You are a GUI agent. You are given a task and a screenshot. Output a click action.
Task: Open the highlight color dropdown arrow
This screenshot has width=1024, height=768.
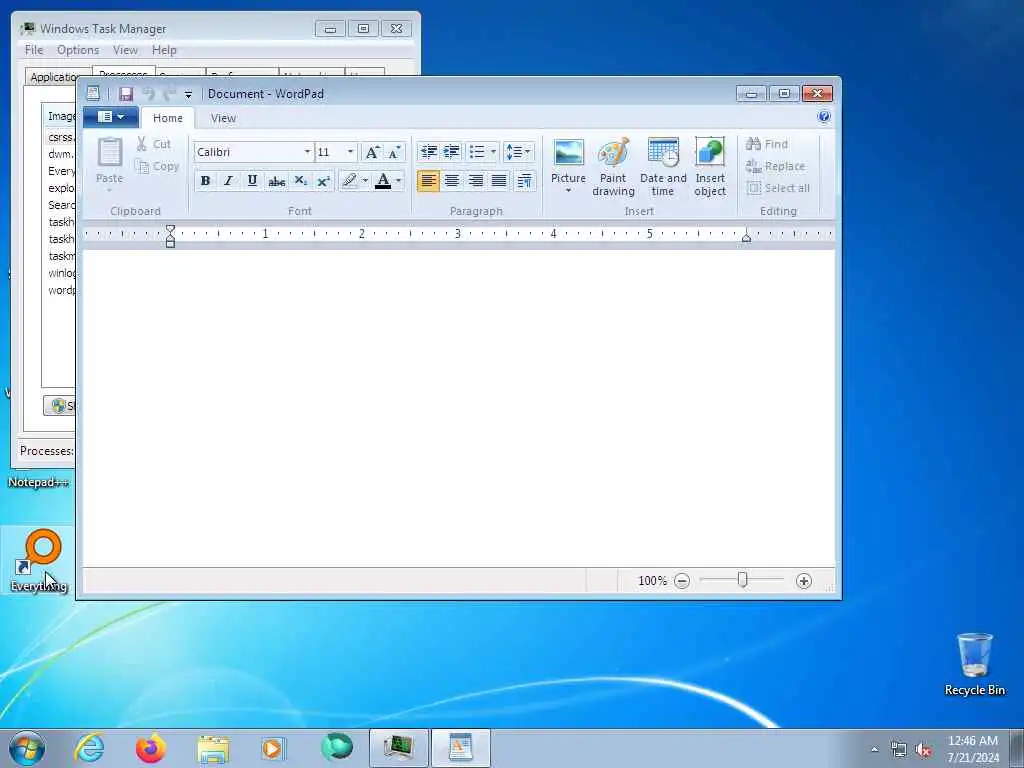click(365, 181)
